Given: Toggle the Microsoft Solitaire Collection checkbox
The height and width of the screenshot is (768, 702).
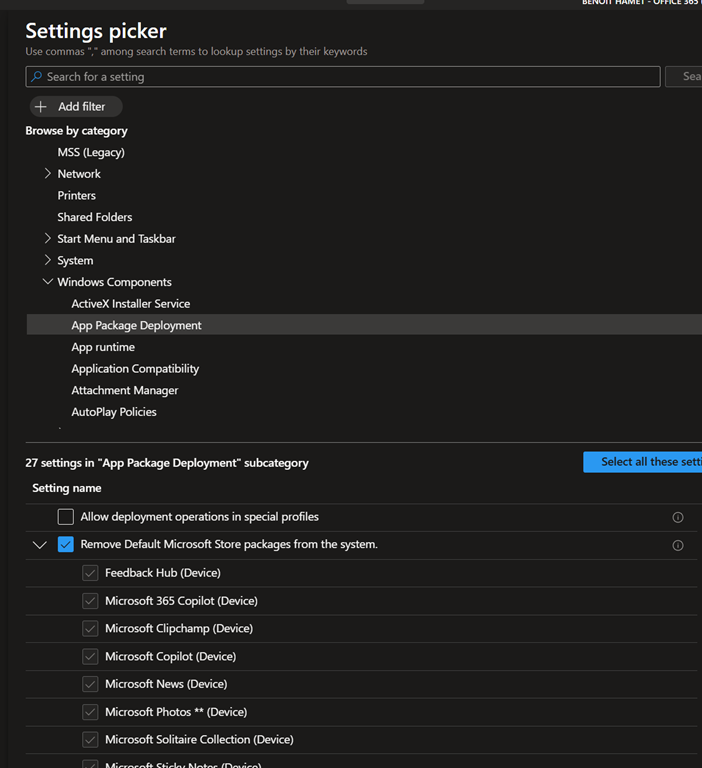Looking at the screenshot, I should (x=90, y=740).
